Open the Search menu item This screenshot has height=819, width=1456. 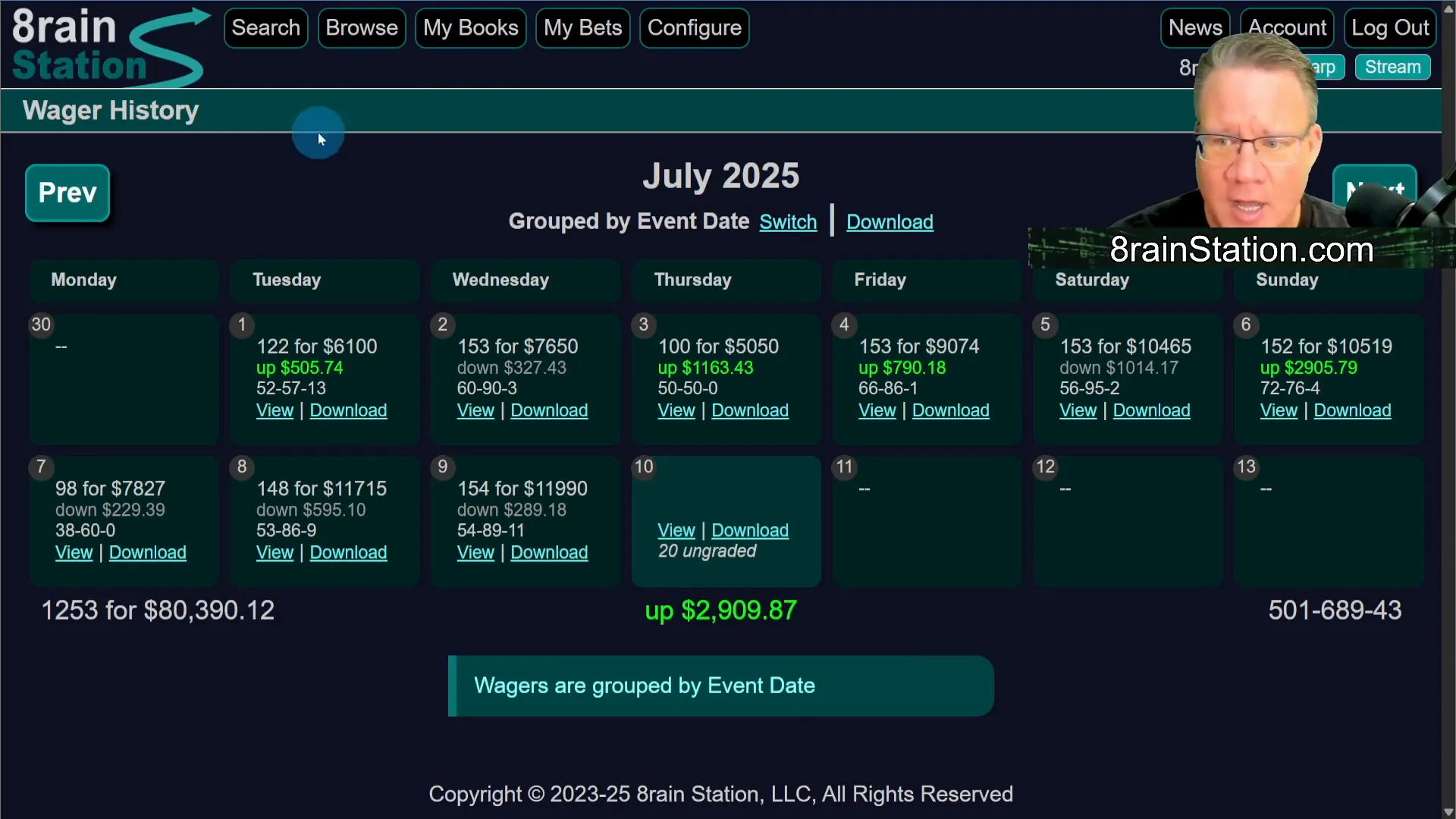click(x=266, y=28)
